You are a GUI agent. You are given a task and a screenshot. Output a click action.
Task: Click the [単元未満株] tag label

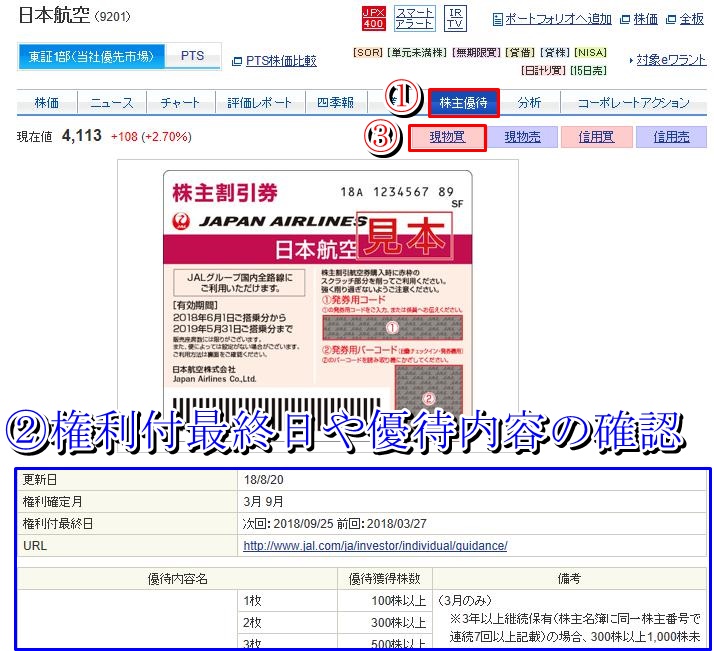pyautogui.click(x=417, y=53)
